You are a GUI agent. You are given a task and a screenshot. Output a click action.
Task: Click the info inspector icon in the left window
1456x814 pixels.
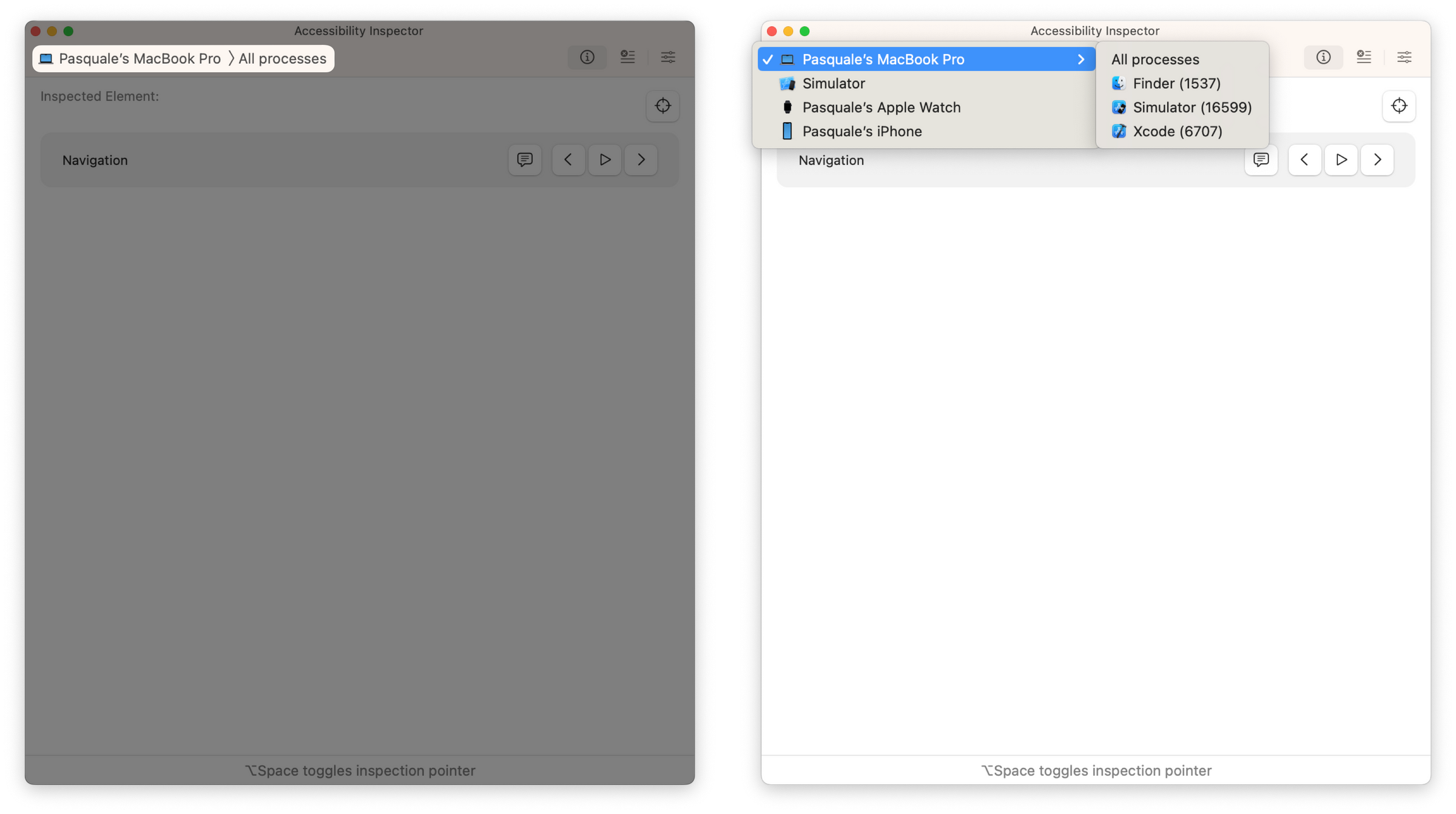click(587, 57)
